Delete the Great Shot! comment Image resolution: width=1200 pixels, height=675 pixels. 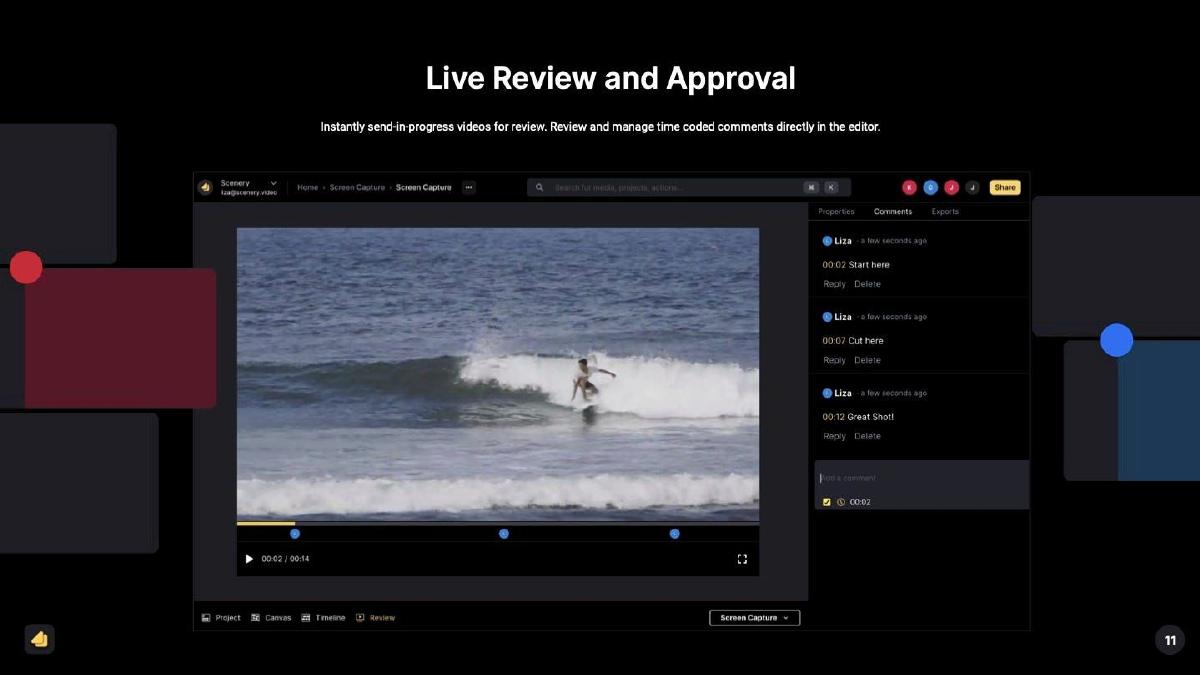(867, 436)
